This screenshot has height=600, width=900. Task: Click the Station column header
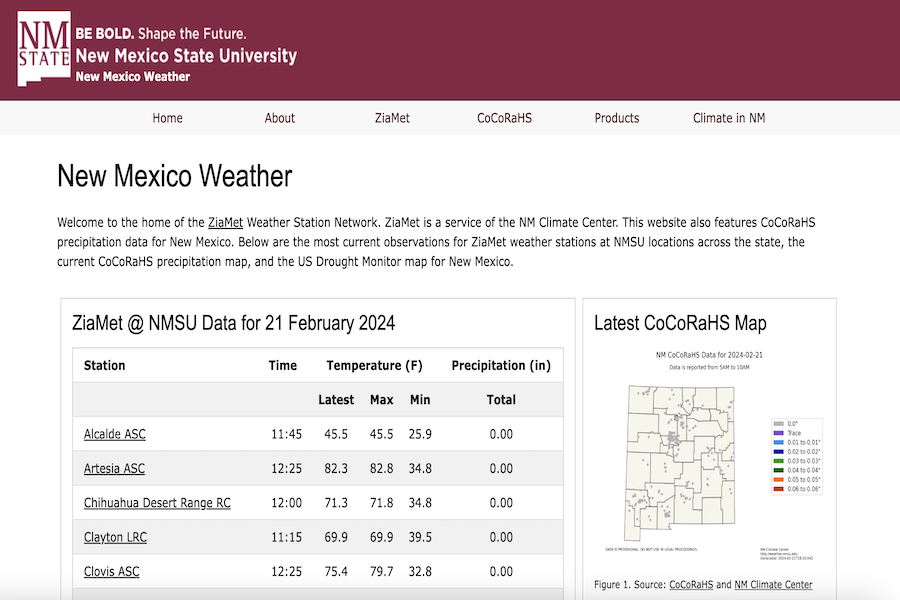tap(104, 366)
